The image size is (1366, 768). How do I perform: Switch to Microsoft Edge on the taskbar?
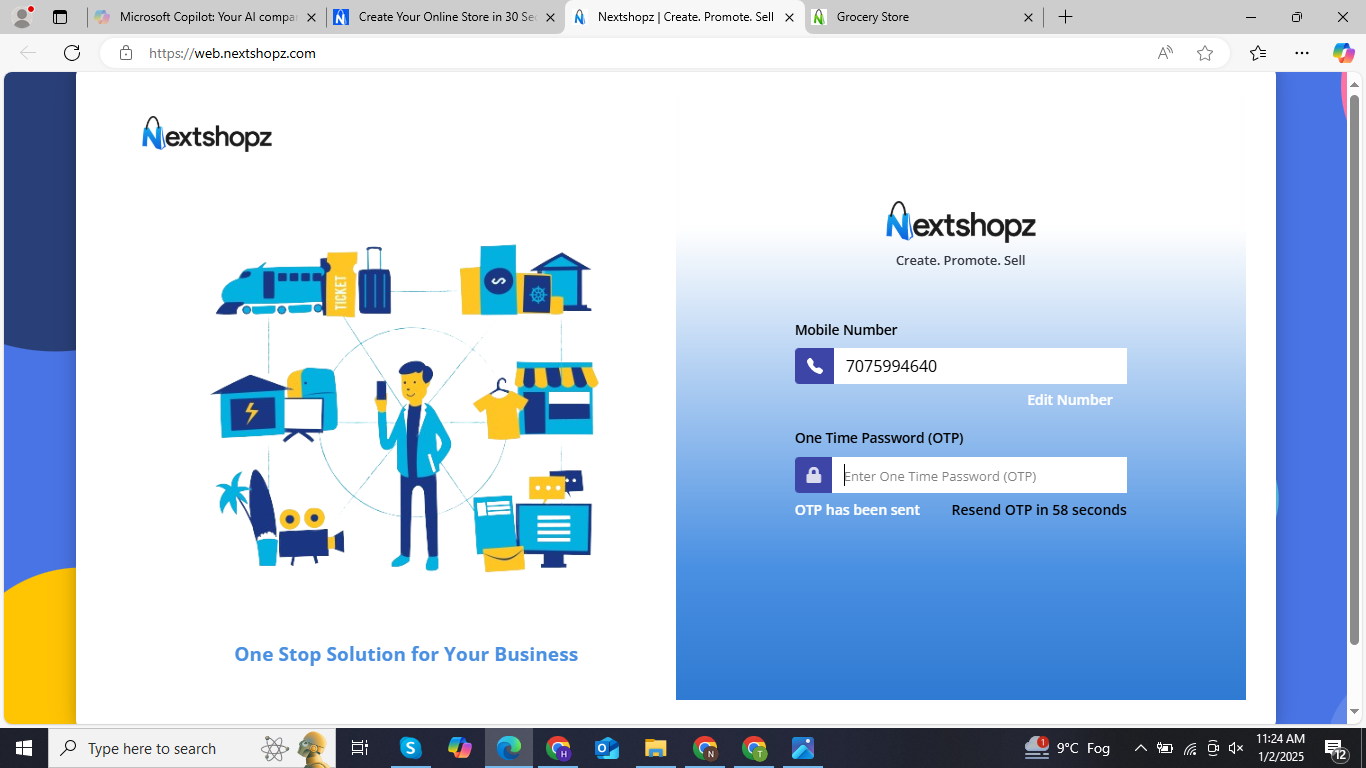coord(509,748)
